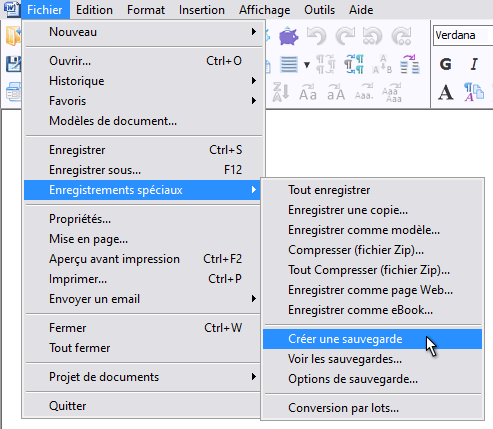Click the Verdana font name field
Viewport: 493px width, 429px height.
click(x=463, y=35)
